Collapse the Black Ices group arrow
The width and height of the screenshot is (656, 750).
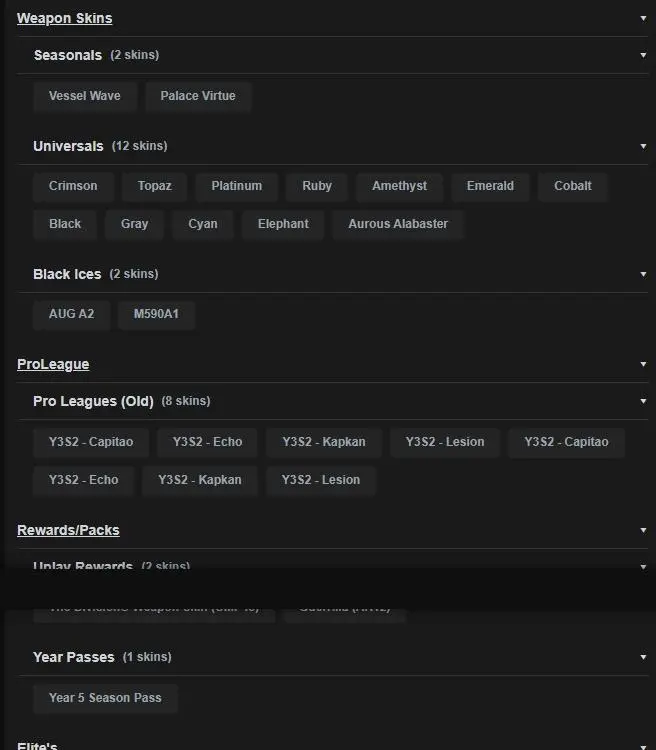coord(643,274)
